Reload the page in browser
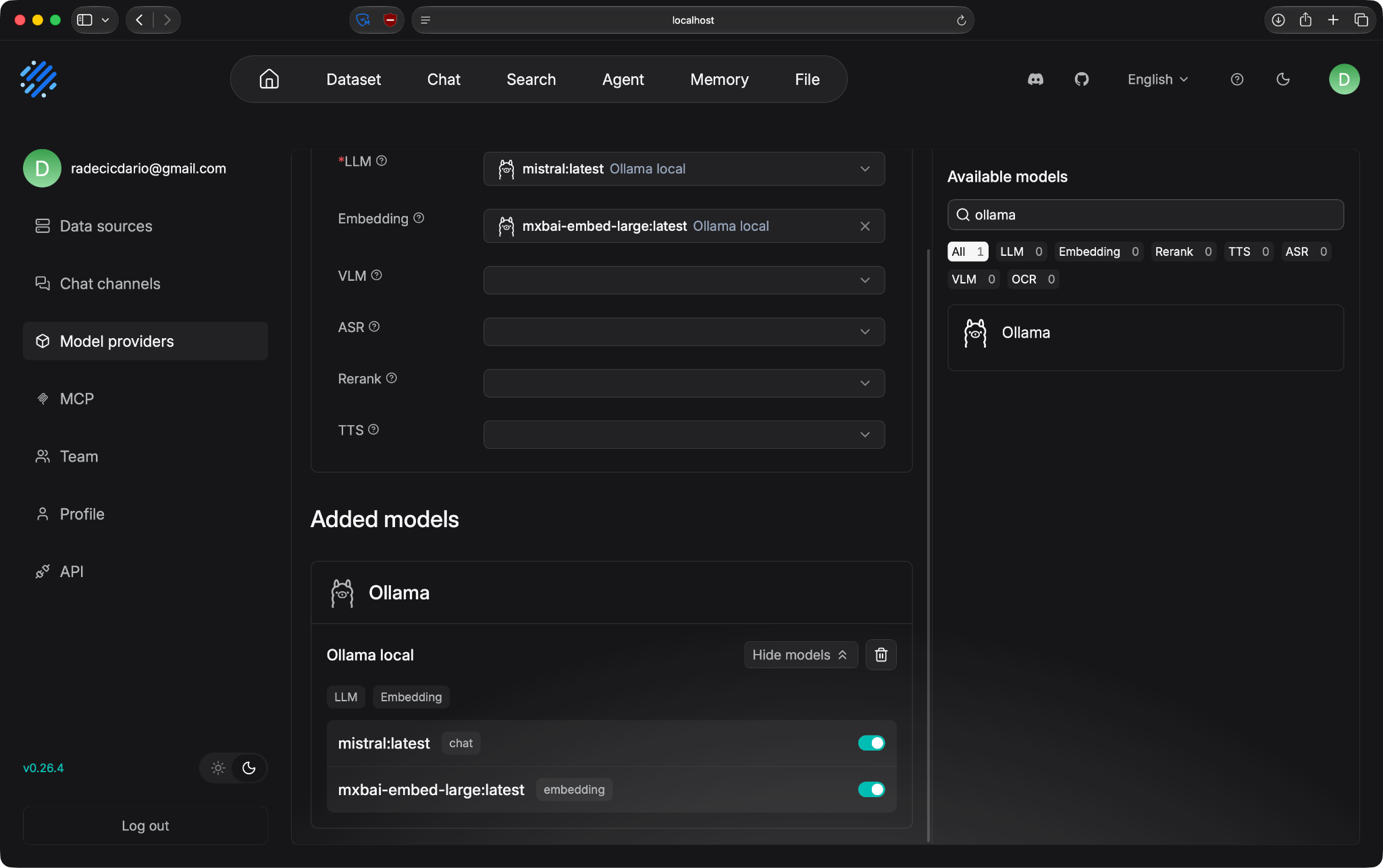The height and width of the screenshot is (868, 1383). 961,20
